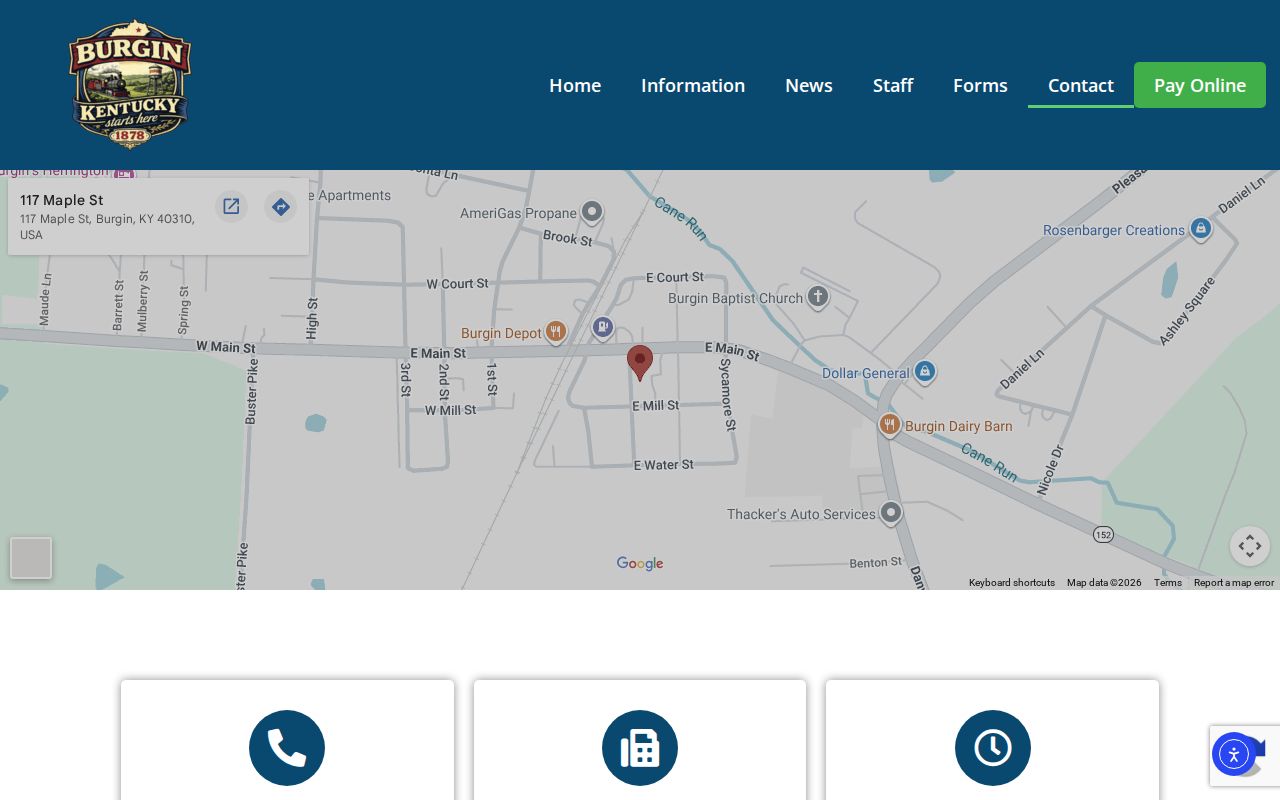Open the map Terms link
This screenshot has width=1280, height=800.
click(1168, 583)
